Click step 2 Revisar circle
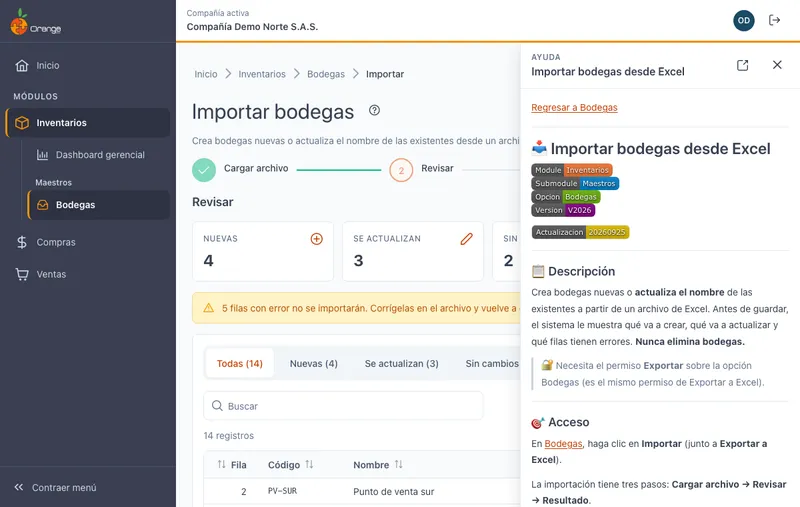This screenshot has width=800, height=507. tap(401, 170)
